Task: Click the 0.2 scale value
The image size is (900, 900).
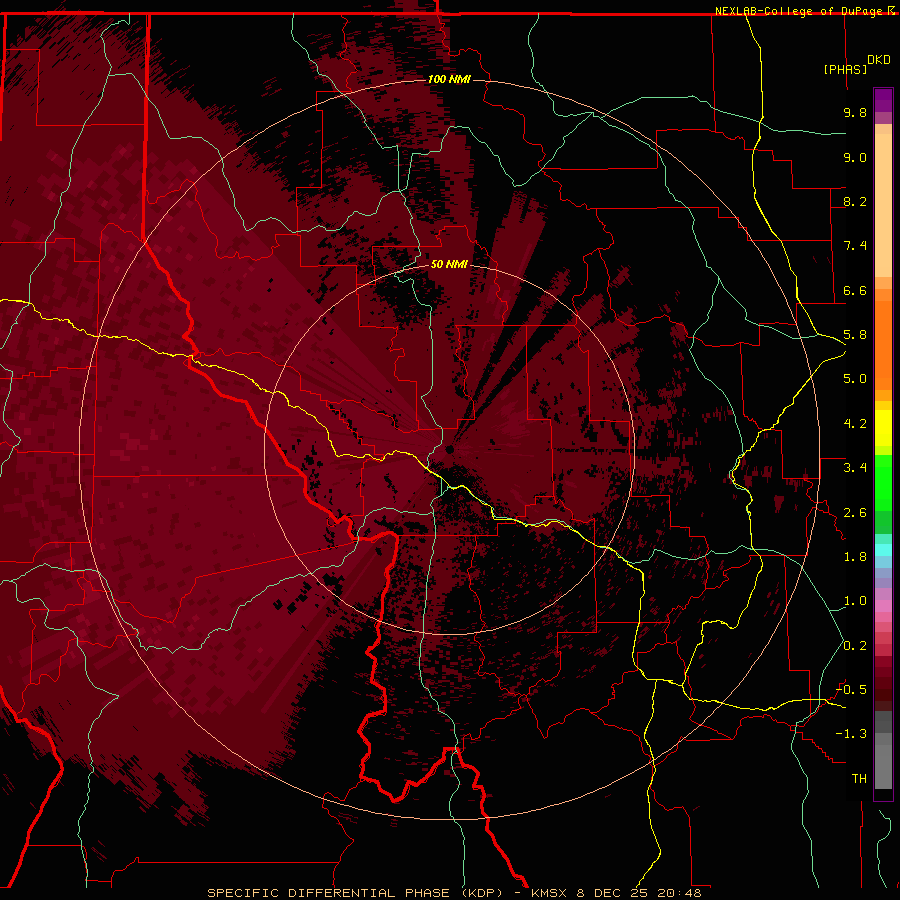Action: pos(855,646)
